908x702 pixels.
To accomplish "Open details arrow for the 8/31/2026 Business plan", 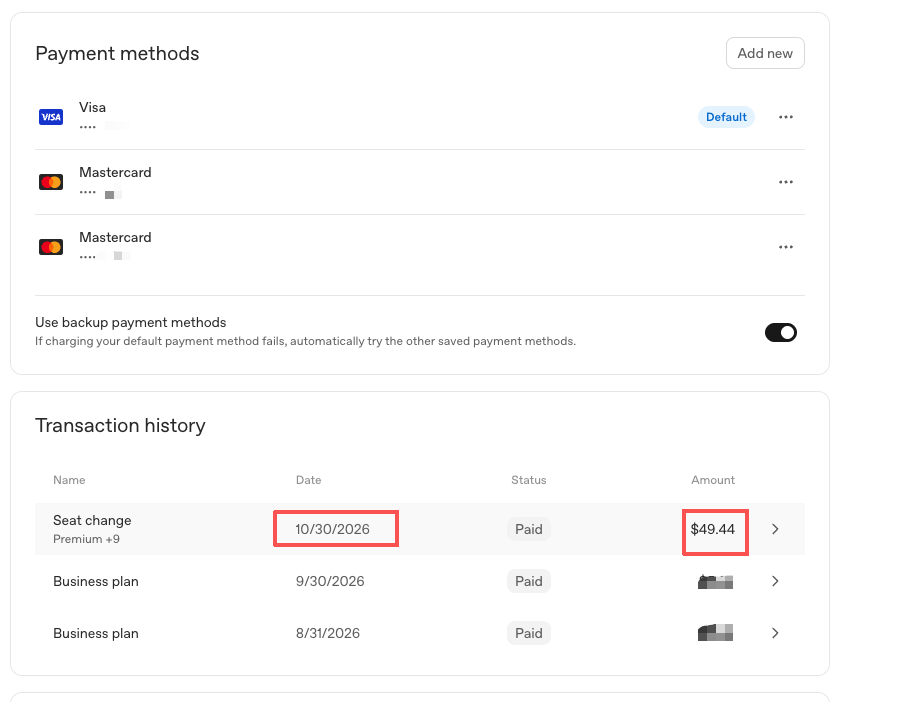I will (775, 633).
